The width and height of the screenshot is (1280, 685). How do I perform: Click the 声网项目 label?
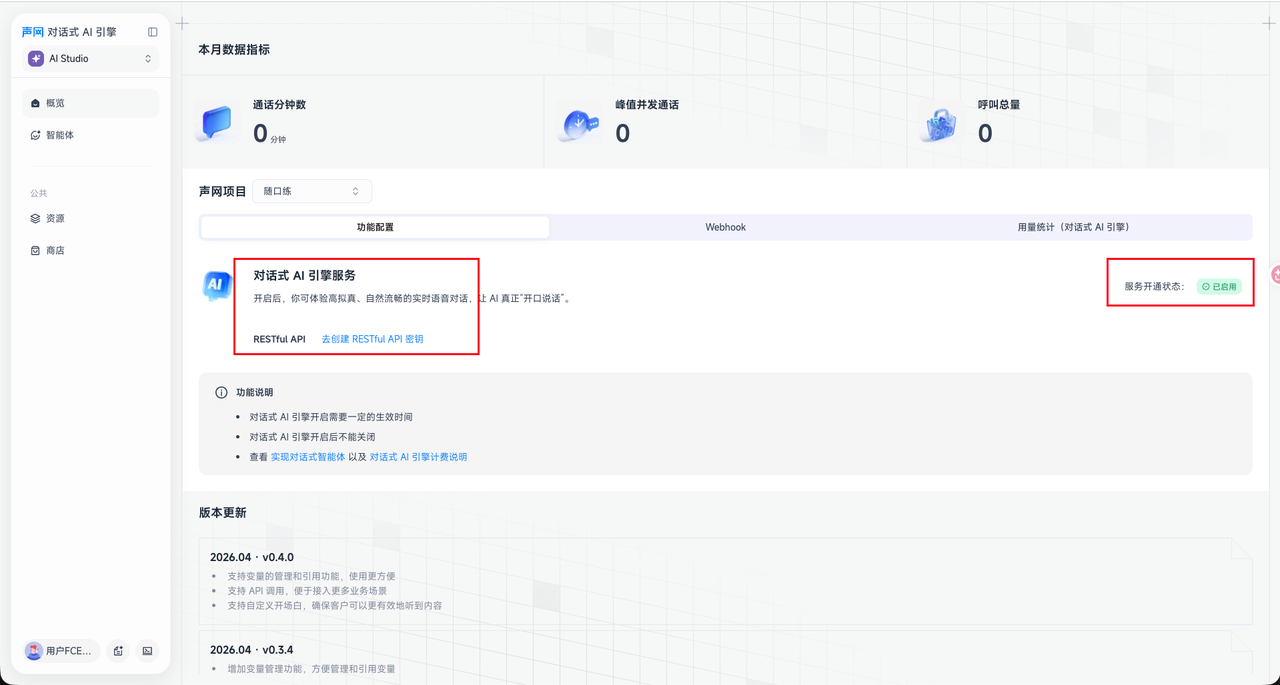pos(222,191)
